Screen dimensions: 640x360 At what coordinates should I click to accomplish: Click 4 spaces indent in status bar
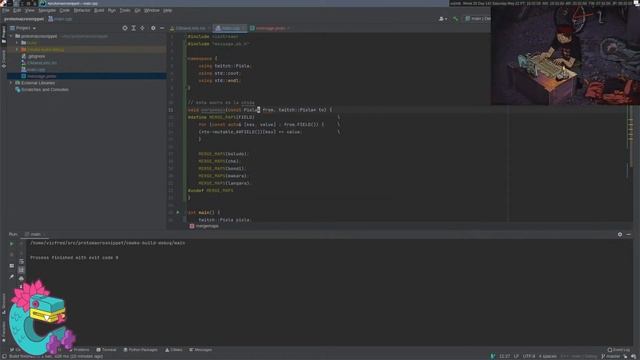point(547,356)
